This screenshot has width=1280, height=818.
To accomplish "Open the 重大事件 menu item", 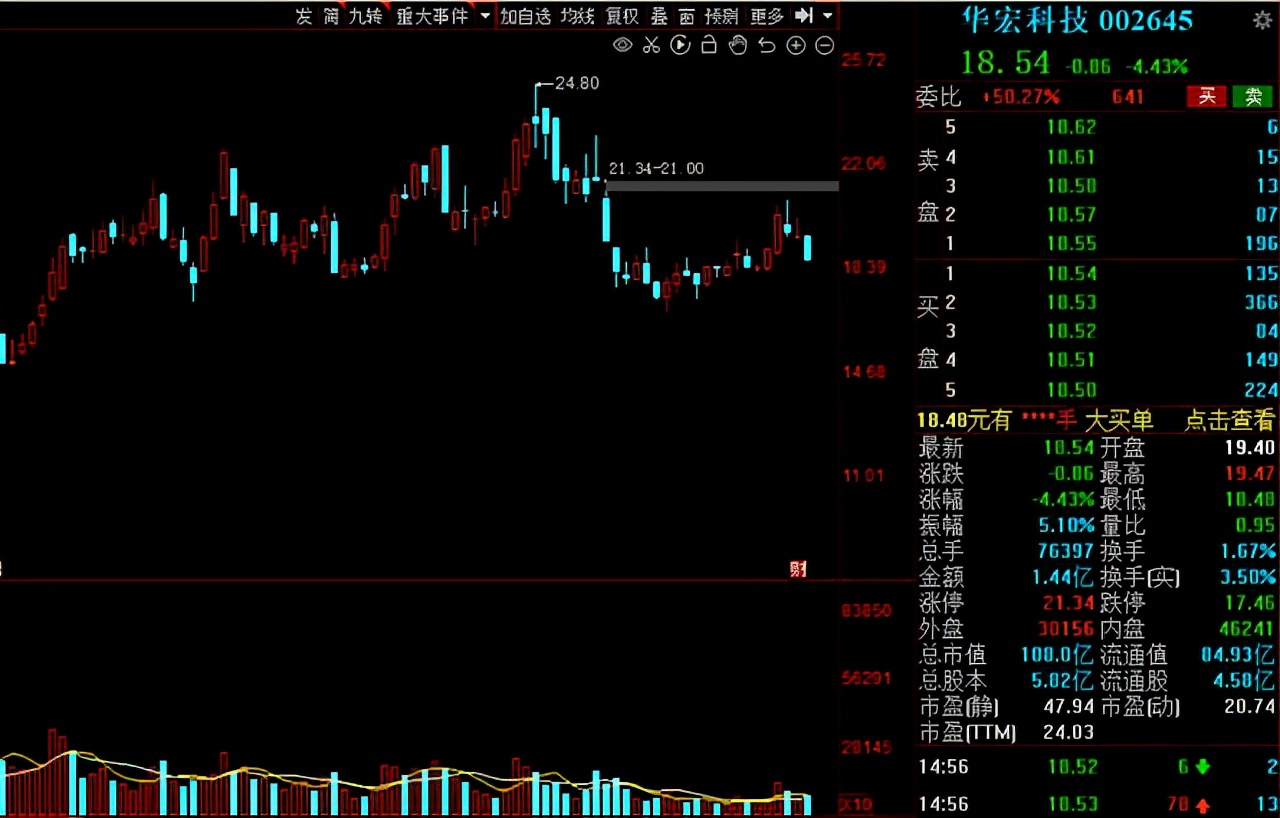I will pyautogui.click(x=432, y=16).
